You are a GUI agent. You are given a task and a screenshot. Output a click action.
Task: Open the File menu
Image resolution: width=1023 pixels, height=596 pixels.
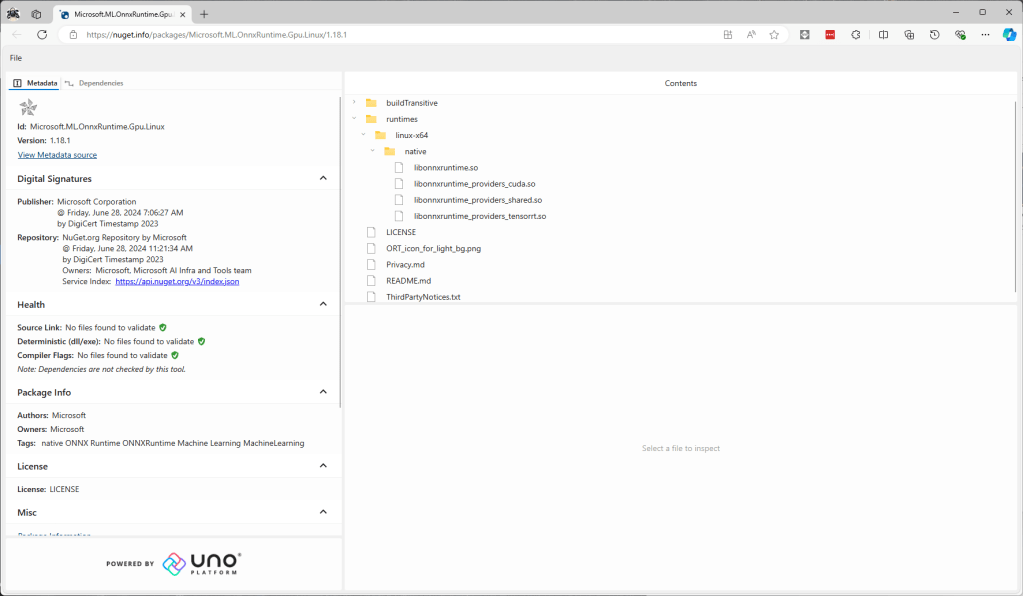click(16, 58)
